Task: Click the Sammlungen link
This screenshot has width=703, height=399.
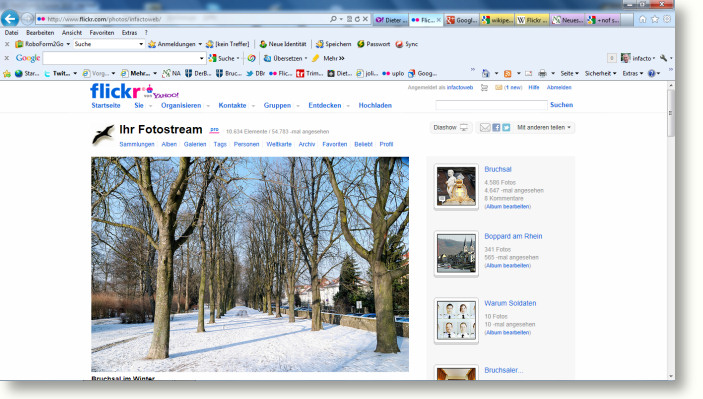Action: click(x=137, y=144)
